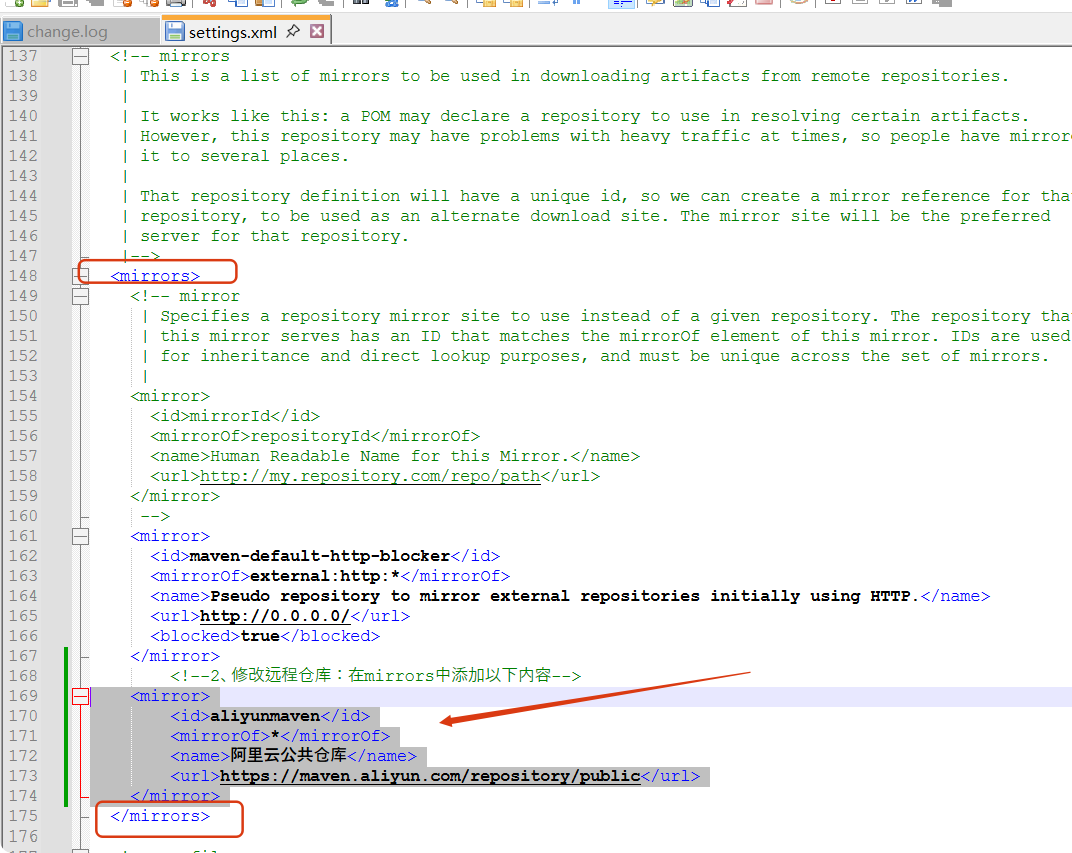The height and width of the screenshot is (853, 1072).
Task: Click the opening <mirrors> tag text
Action: (155, 276)
